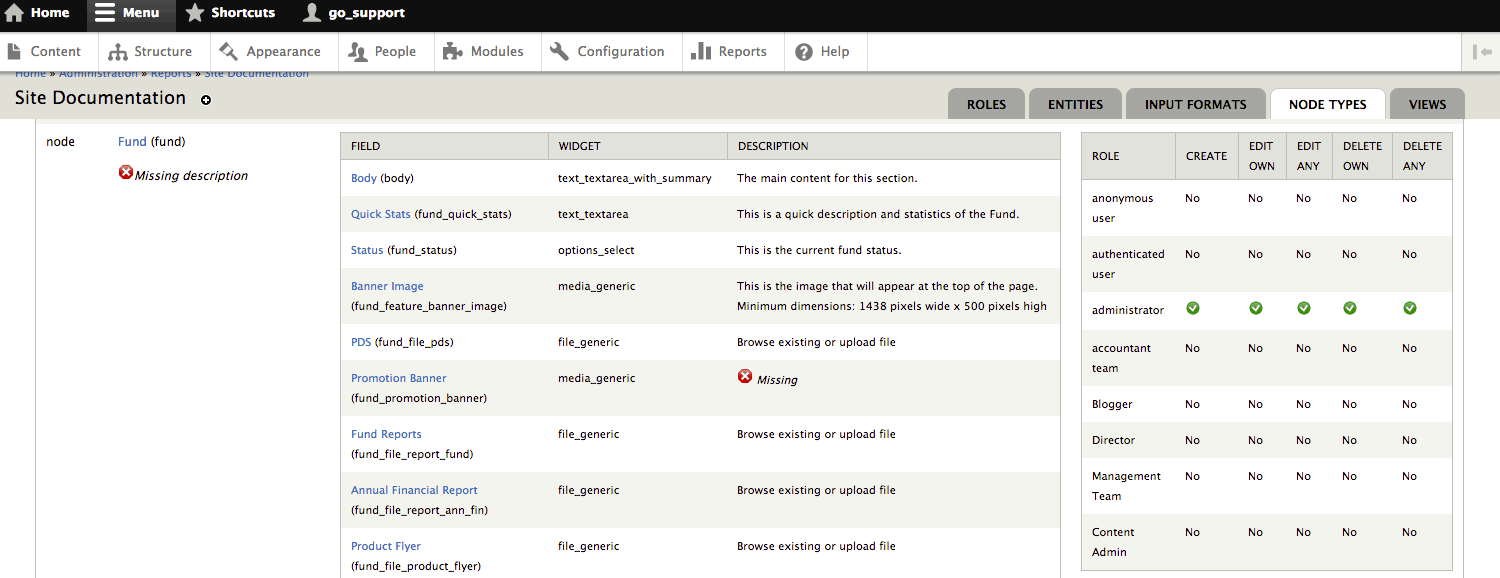
Task: Click the add shortcut plus icon
Action: coord(206,100)
